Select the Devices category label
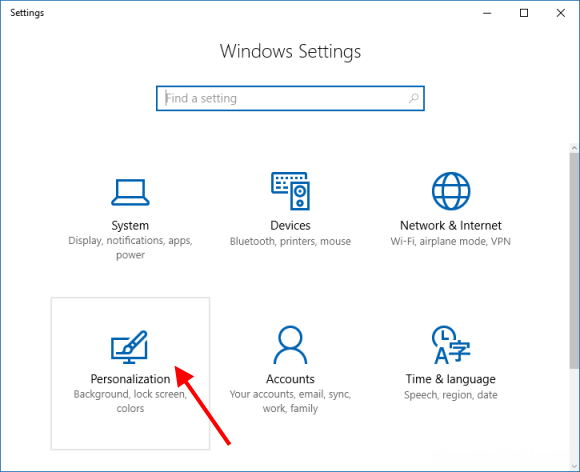Screen dimensions: 580x472 pyautogui.click(x=290, y=225)
